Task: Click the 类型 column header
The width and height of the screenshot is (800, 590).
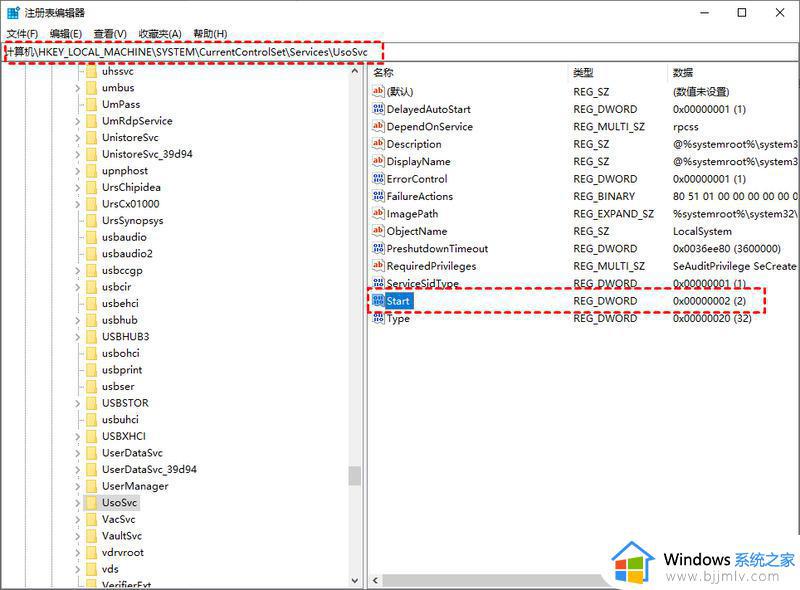Action: pos(583,72)
